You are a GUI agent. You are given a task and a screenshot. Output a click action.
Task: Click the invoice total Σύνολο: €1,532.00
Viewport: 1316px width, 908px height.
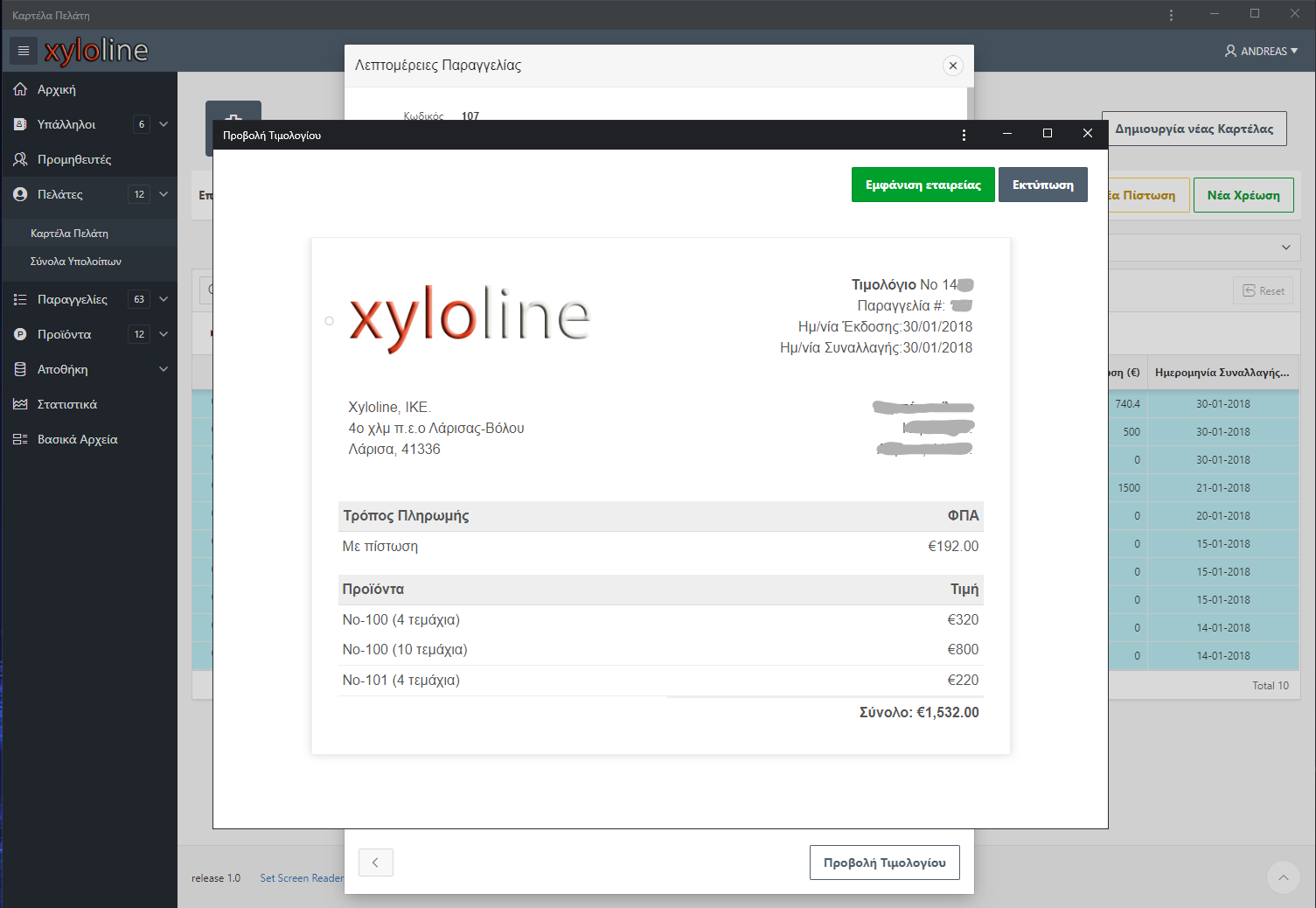[919, 712]
